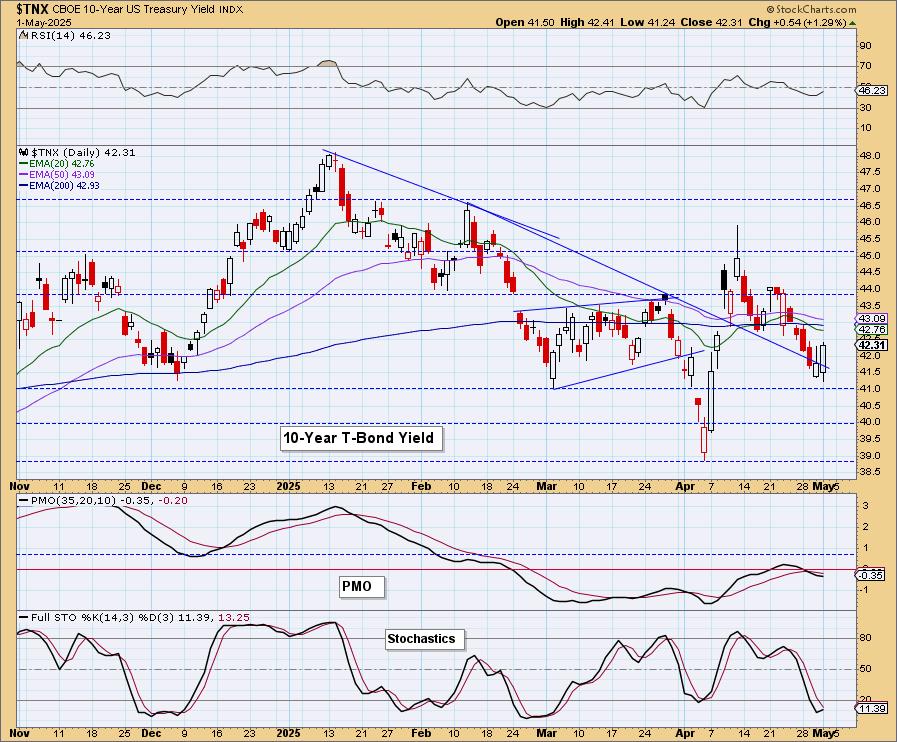Click the 'INDX' label in the header
This screenshot has width=897, height=742.
coord(231,10)
